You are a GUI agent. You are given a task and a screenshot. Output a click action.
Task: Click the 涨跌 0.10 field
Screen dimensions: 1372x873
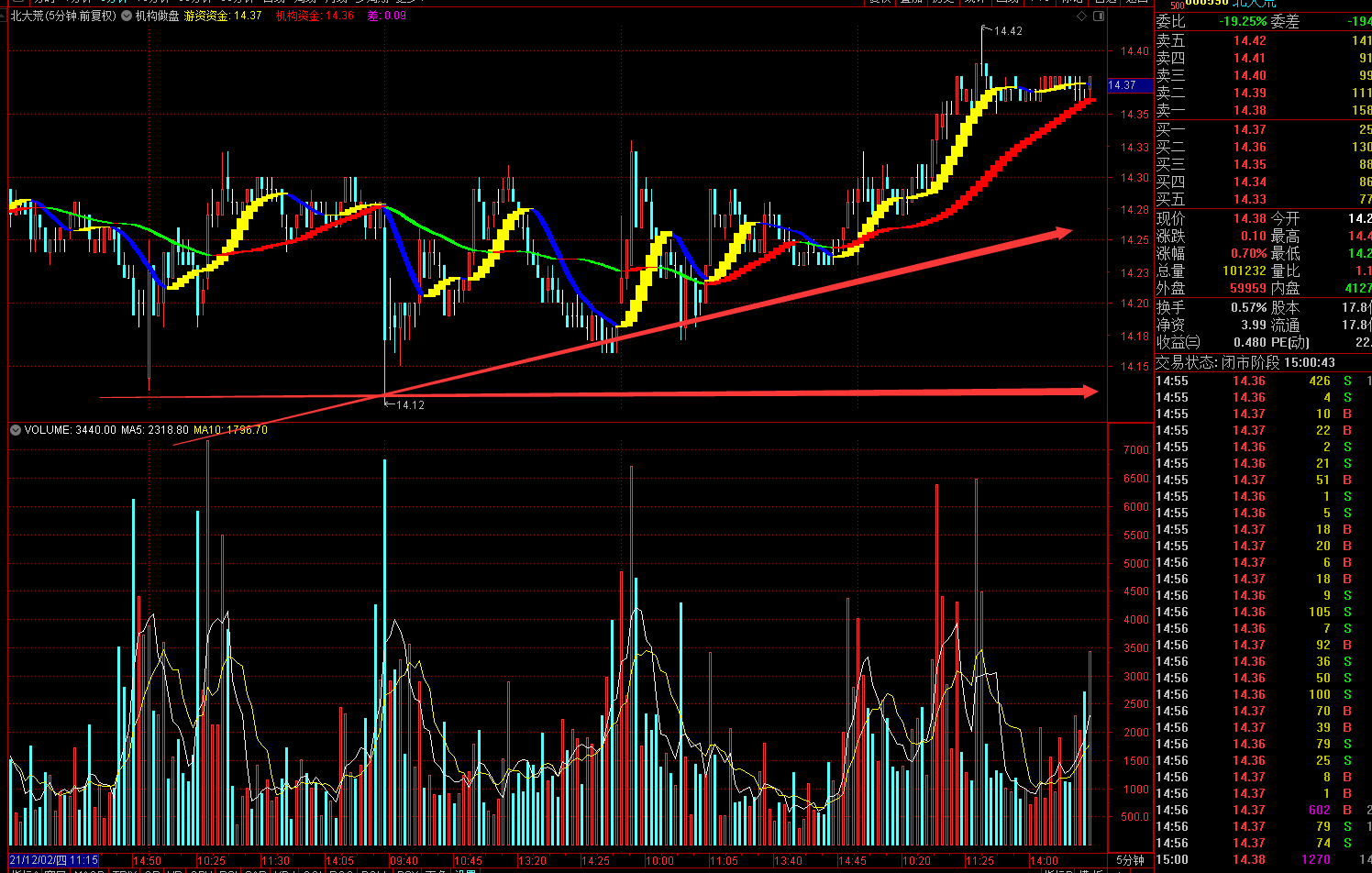[x=1212, y=236]
